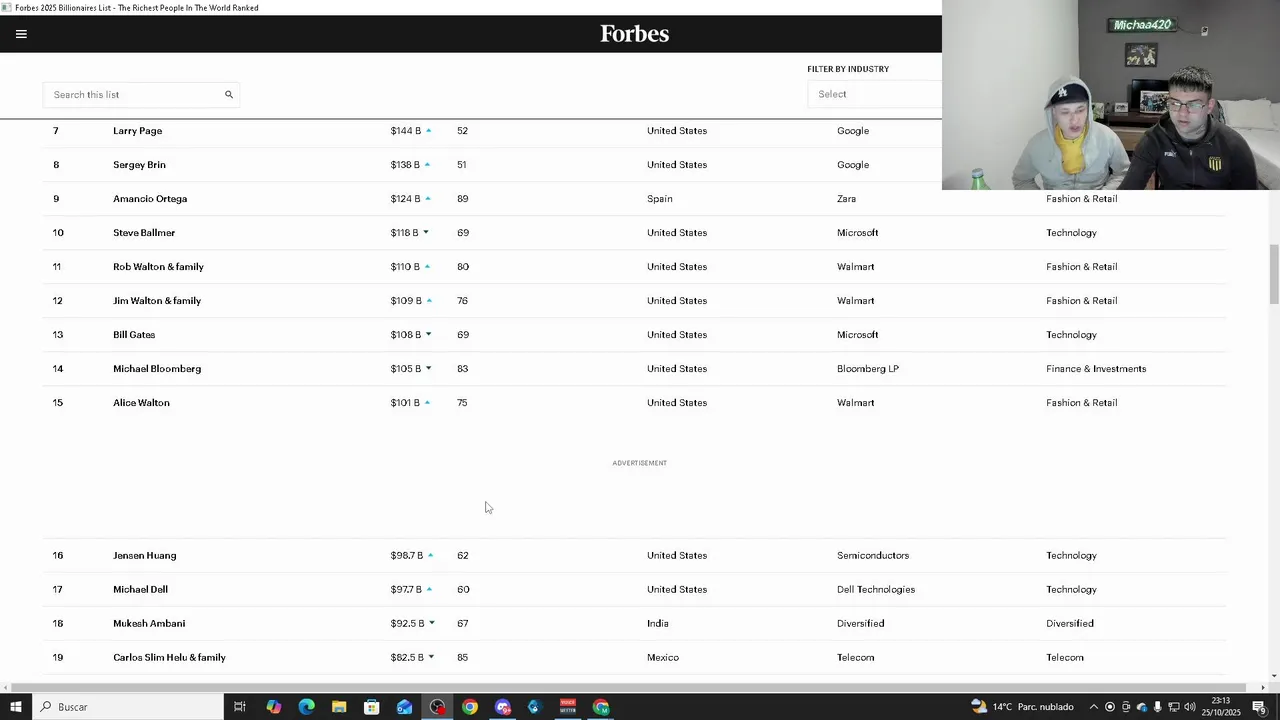Click the recording indicator tray icon
Screen dimensions: 1280x720
1110,707
